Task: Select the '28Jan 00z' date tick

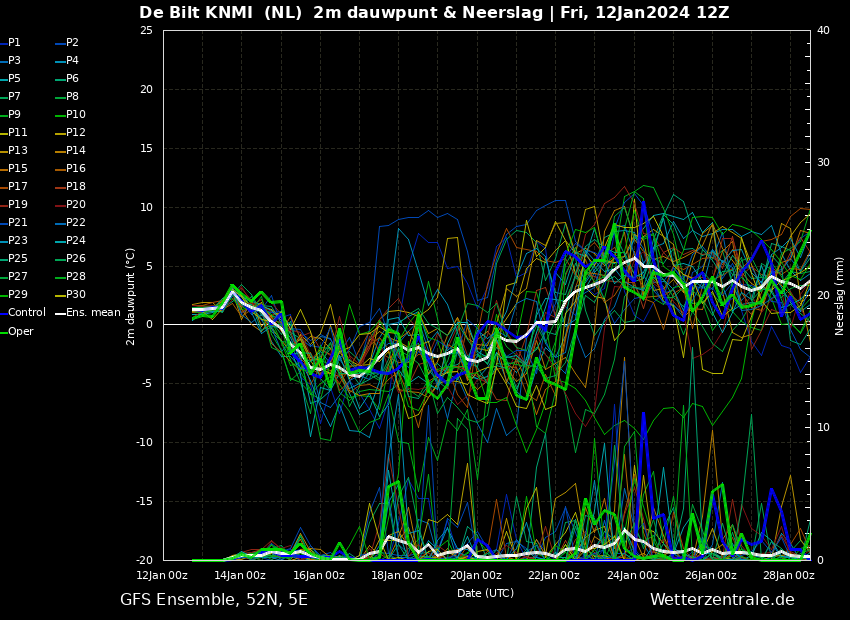Action: [789, 576]
